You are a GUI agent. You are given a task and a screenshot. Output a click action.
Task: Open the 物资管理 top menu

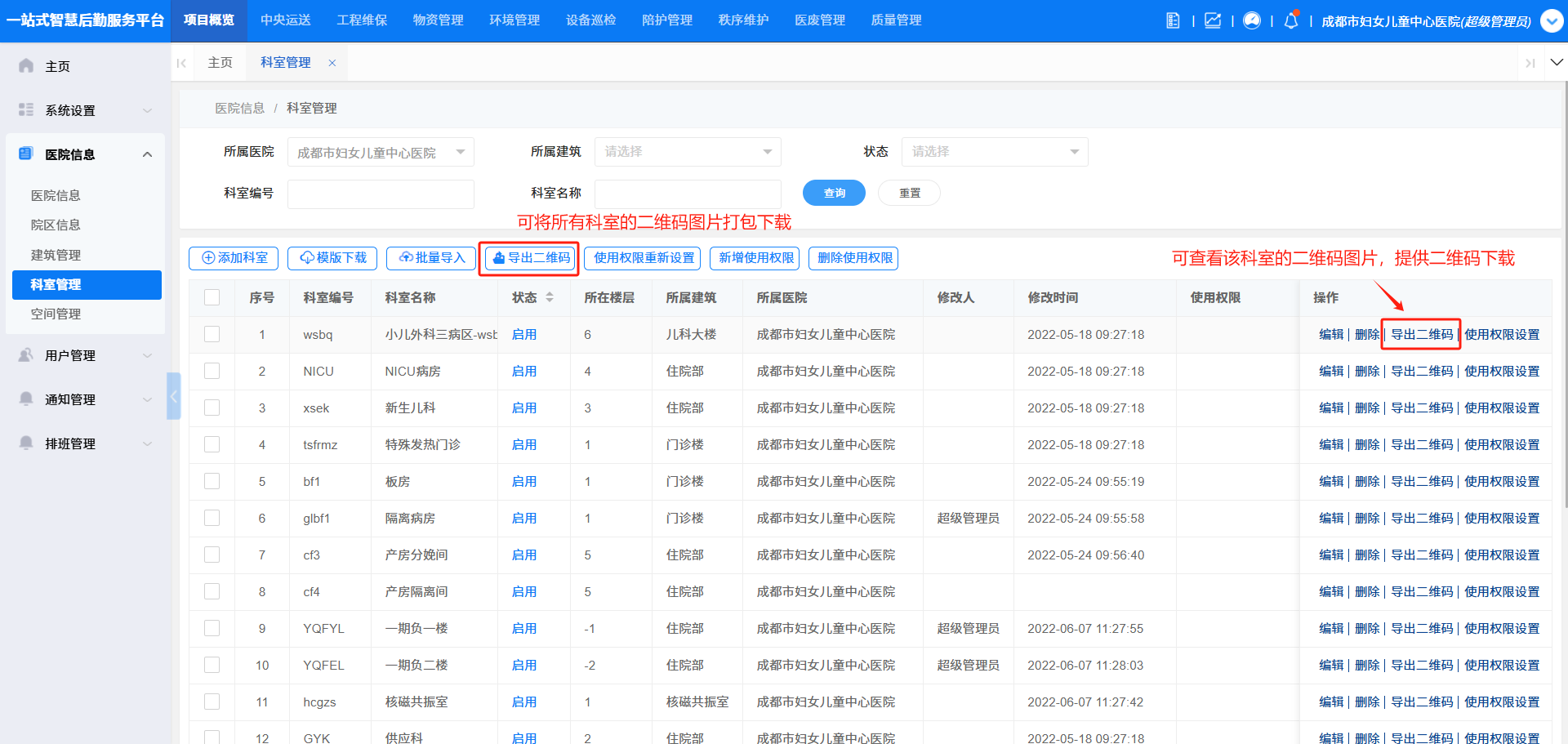point(439,20)
